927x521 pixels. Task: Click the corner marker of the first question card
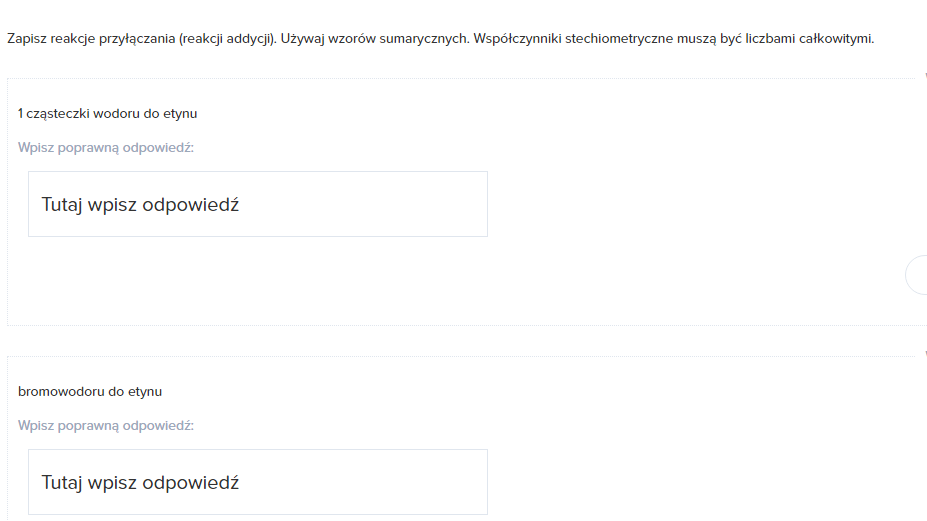click(x=923, y=75)
